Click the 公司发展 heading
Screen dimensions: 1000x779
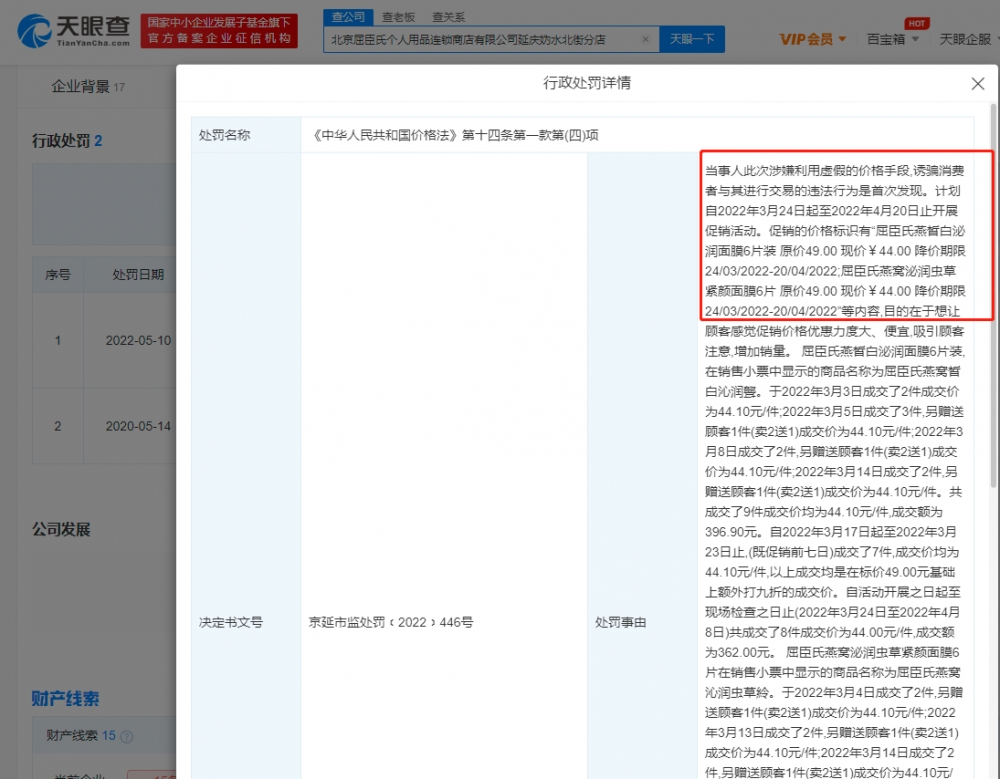click(61, 530)
